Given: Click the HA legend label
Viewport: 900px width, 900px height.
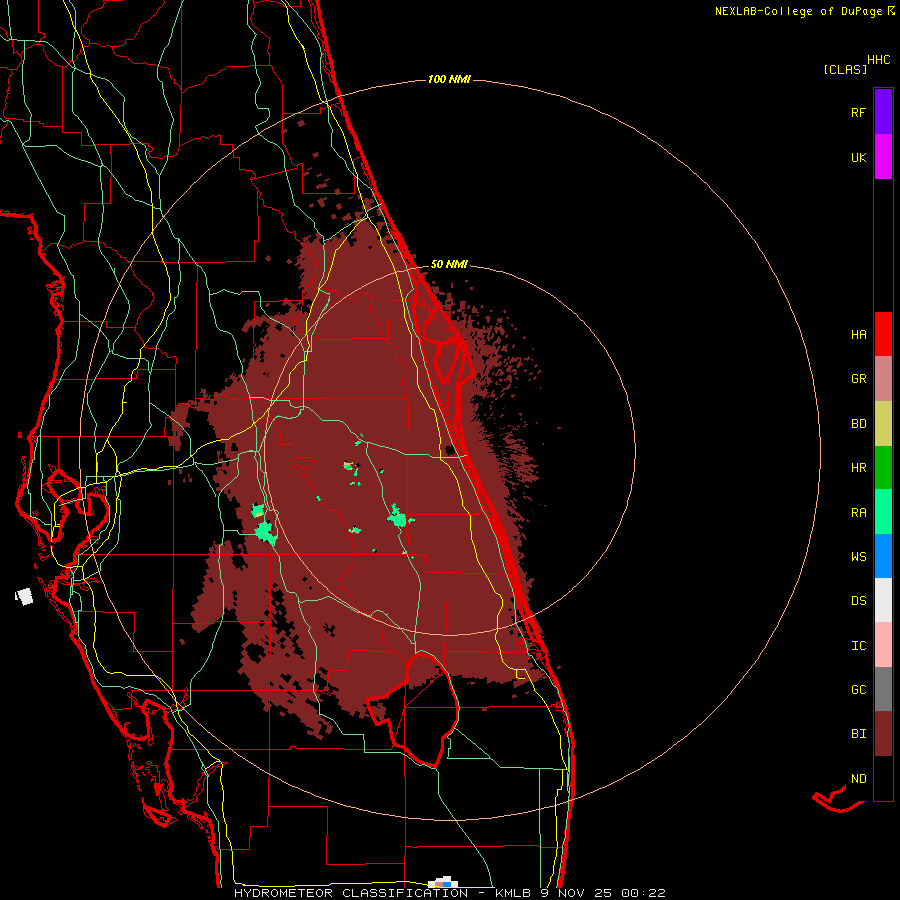Looking at the screenshot, I should click(858, 335).
